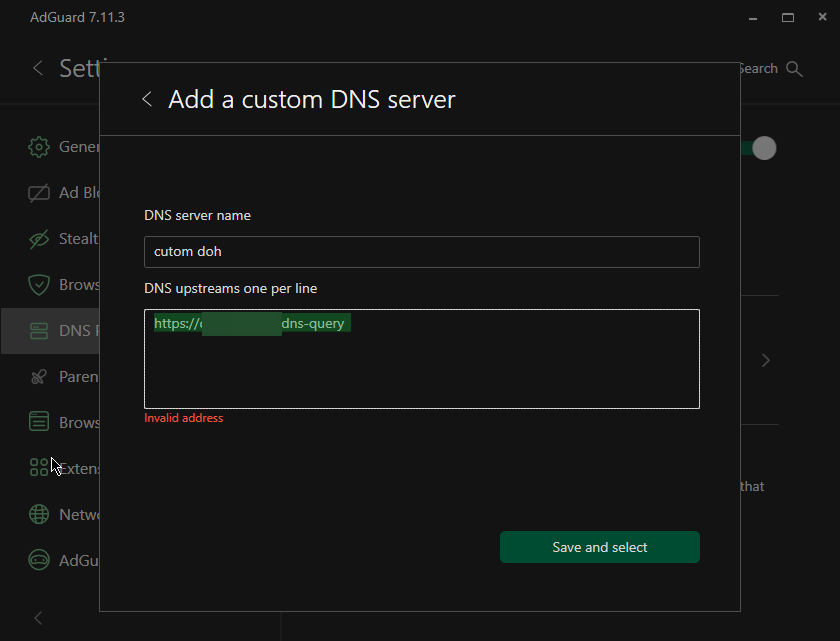Collapse the sidebar with the bottom-left chevron
The image size is (840, 641).
pos(38,617)
